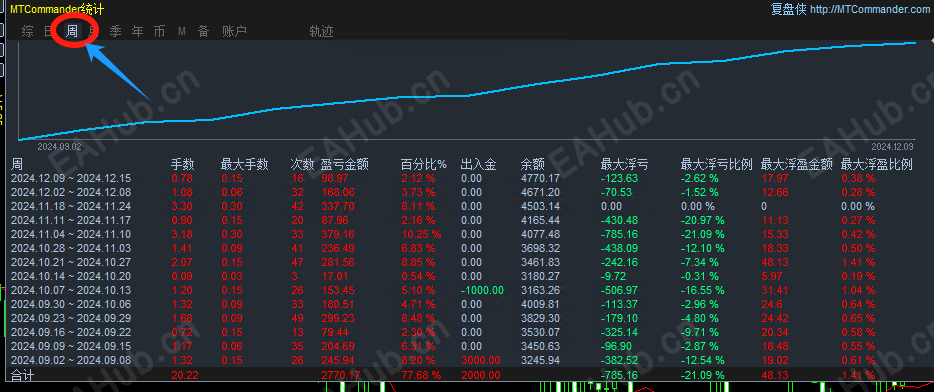Switch to the 年 yearly tab

[138, 32]
